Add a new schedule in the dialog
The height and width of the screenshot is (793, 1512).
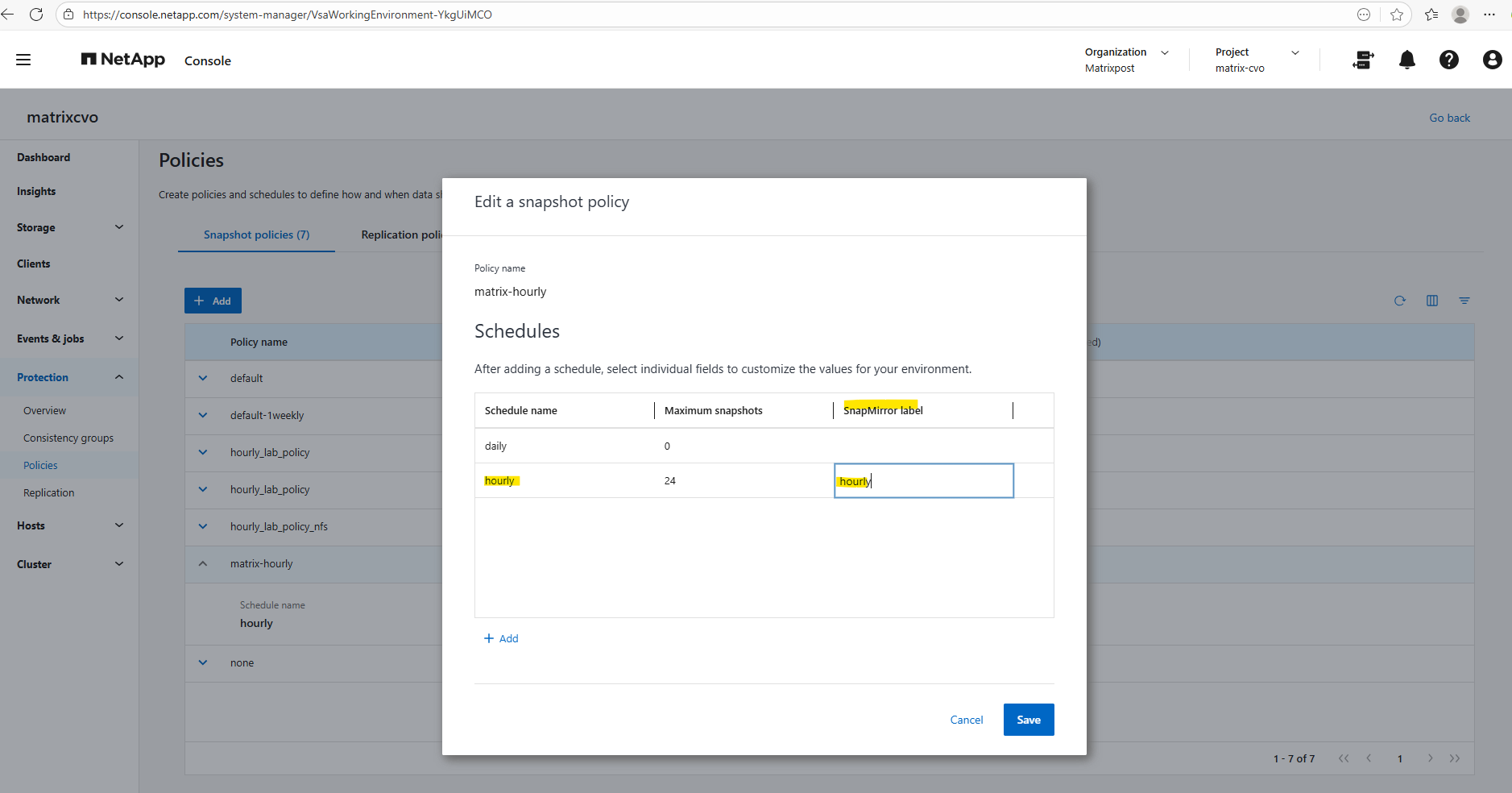click(x=501, y=638)
